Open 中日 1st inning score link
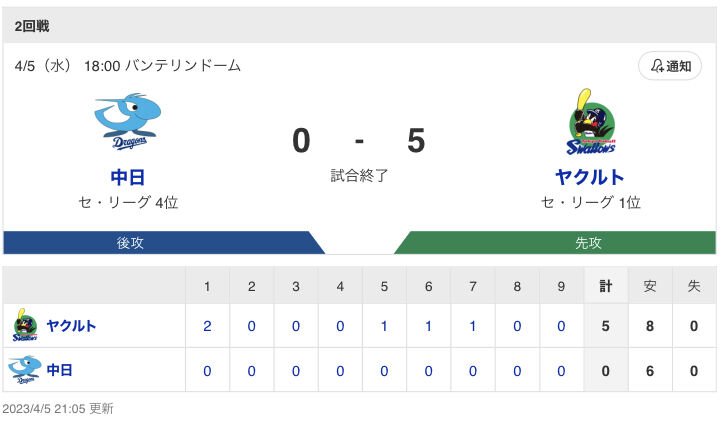This screenshot has height=422, width=724. point(207,371)
